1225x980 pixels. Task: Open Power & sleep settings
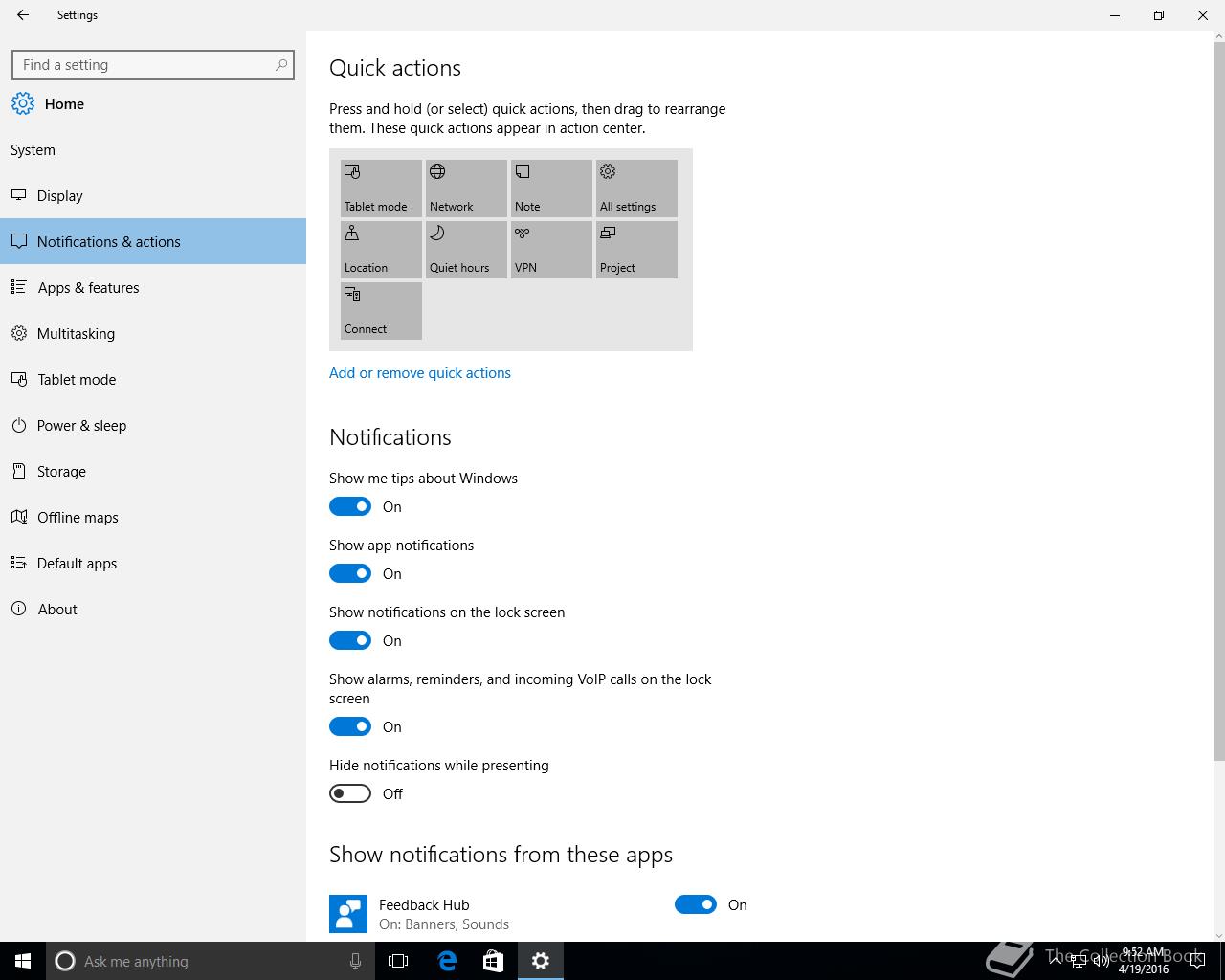pos(153,425)
